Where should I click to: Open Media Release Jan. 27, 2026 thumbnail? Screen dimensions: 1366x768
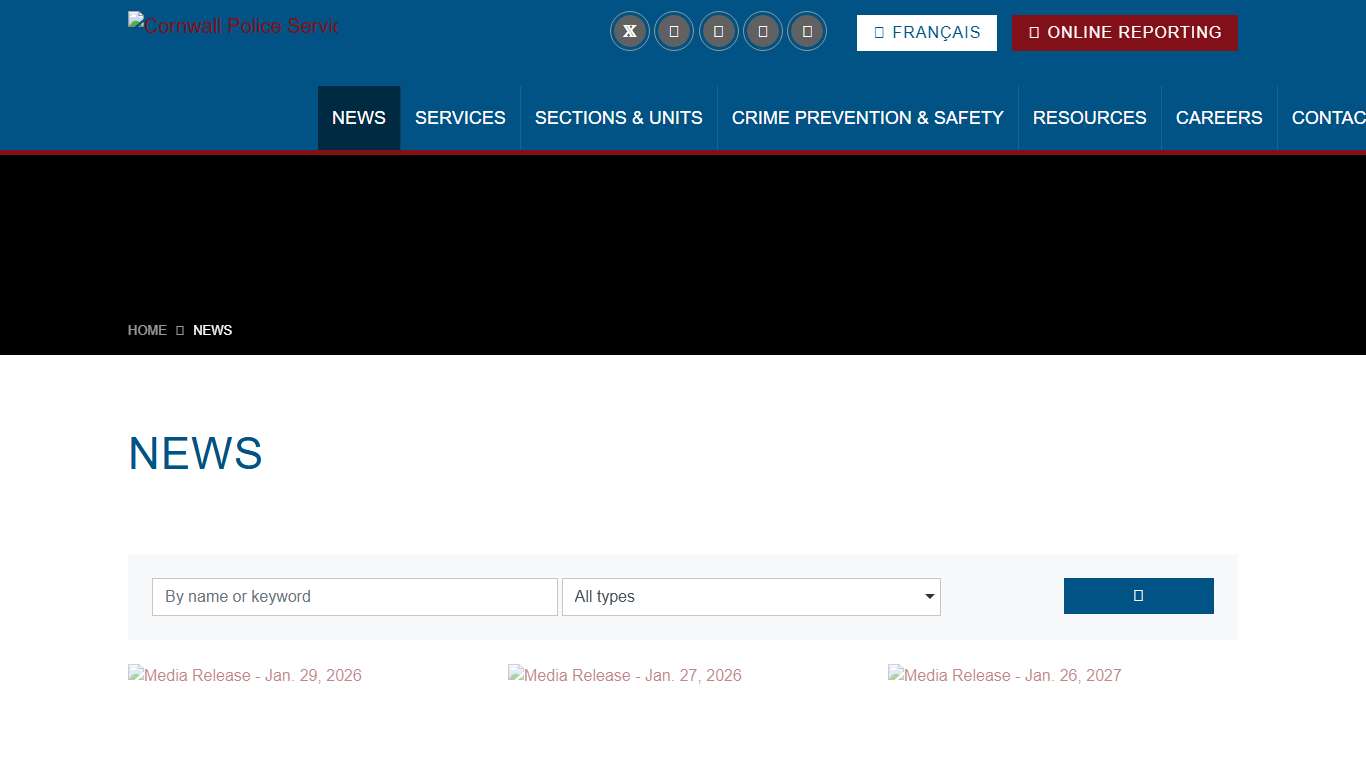click(625, 676)
